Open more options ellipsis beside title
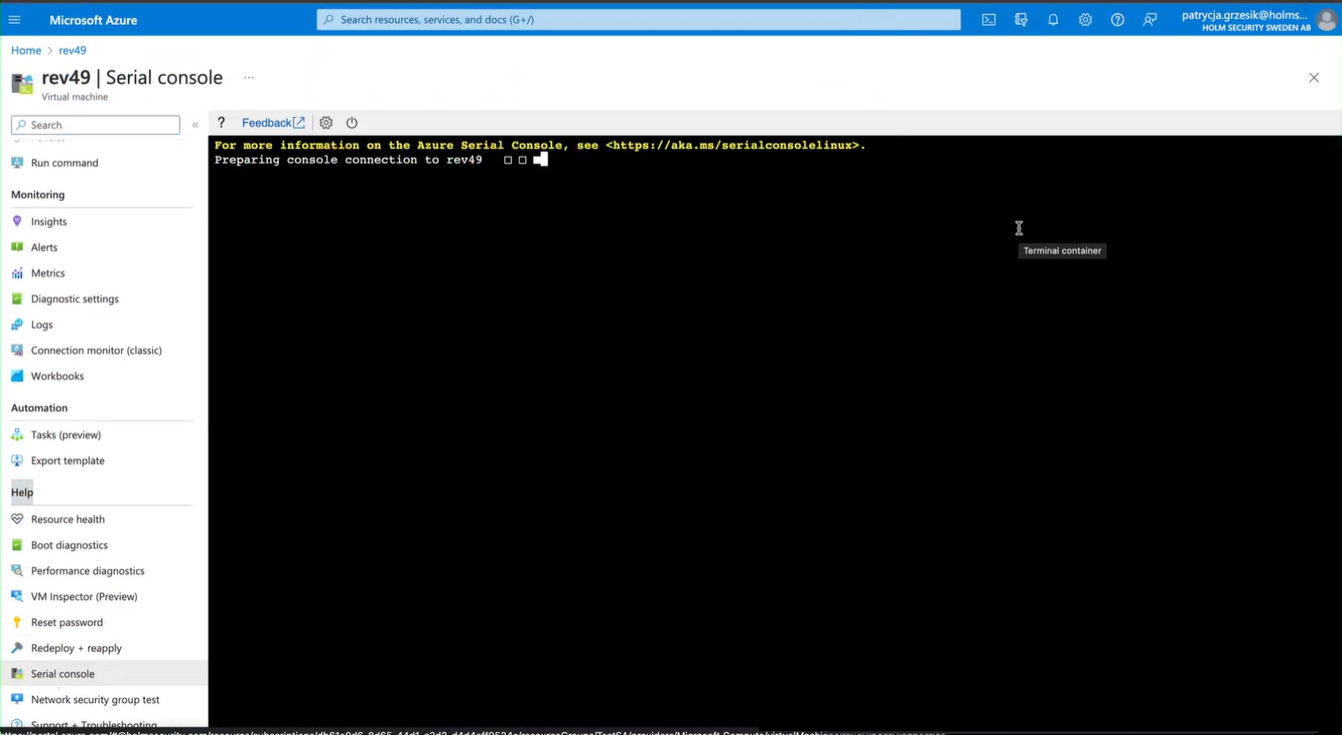The height and width of the screenshot is (735, 1342). click(x=249, y=77)
